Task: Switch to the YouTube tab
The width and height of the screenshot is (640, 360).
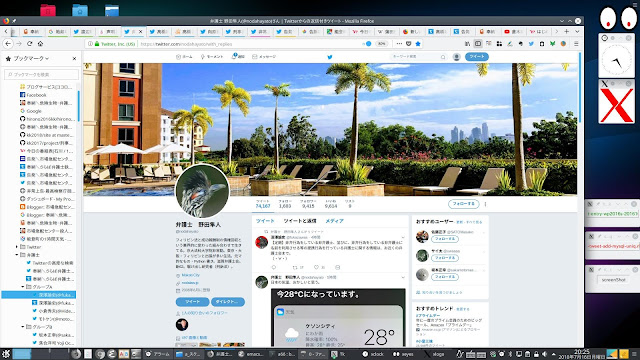Action: pyautogui.click(x=513, y=31)
